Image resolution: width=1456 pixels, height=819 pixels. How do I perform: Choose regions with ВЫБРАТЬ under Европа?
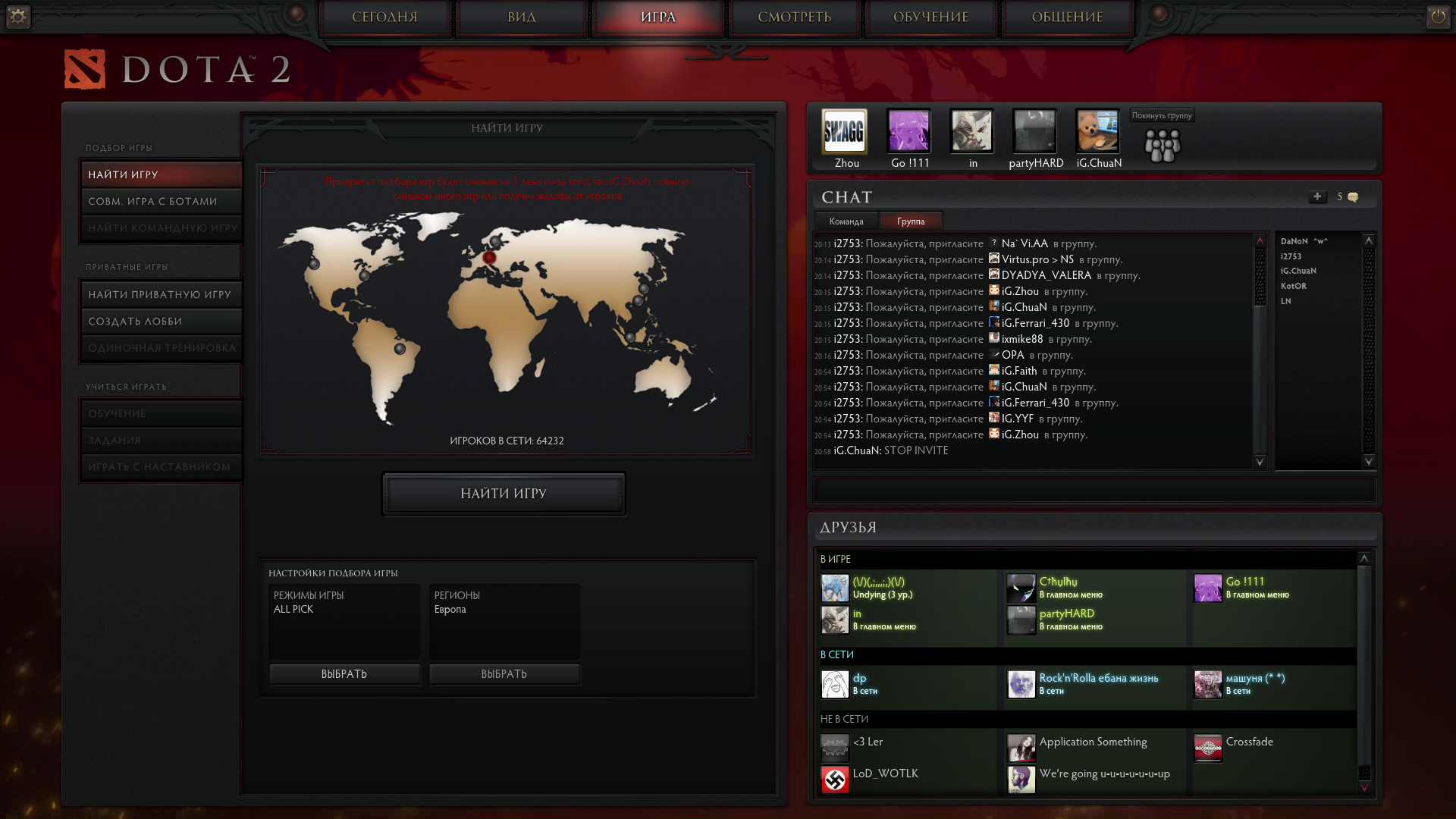click(x=504, y=674)
